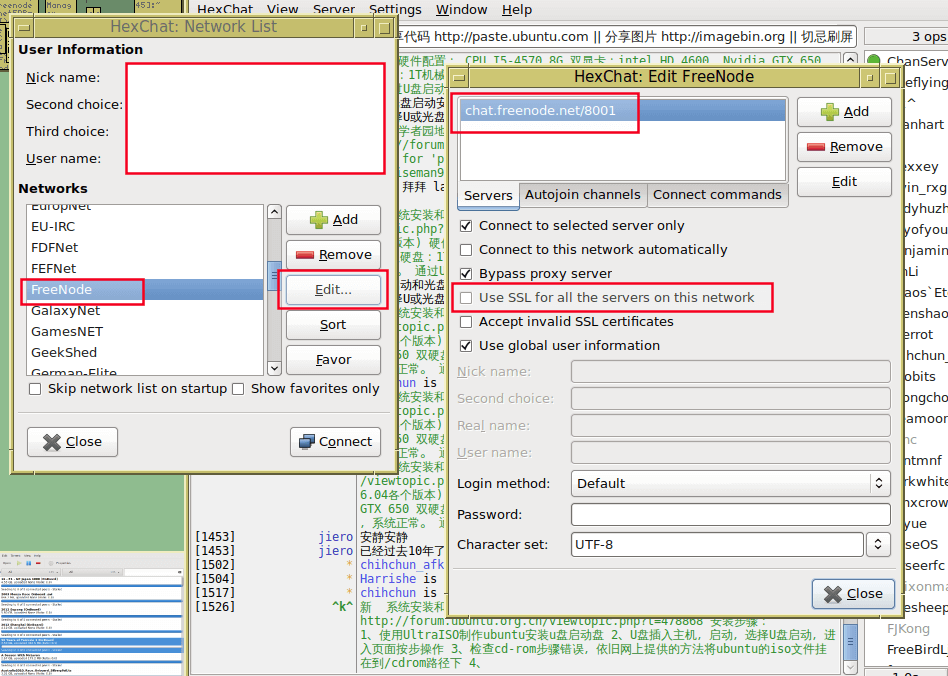This screenshot has width=948, height=676.
Task: Focus the Character set UTF-8 field
Action: [x=717, y=545]
